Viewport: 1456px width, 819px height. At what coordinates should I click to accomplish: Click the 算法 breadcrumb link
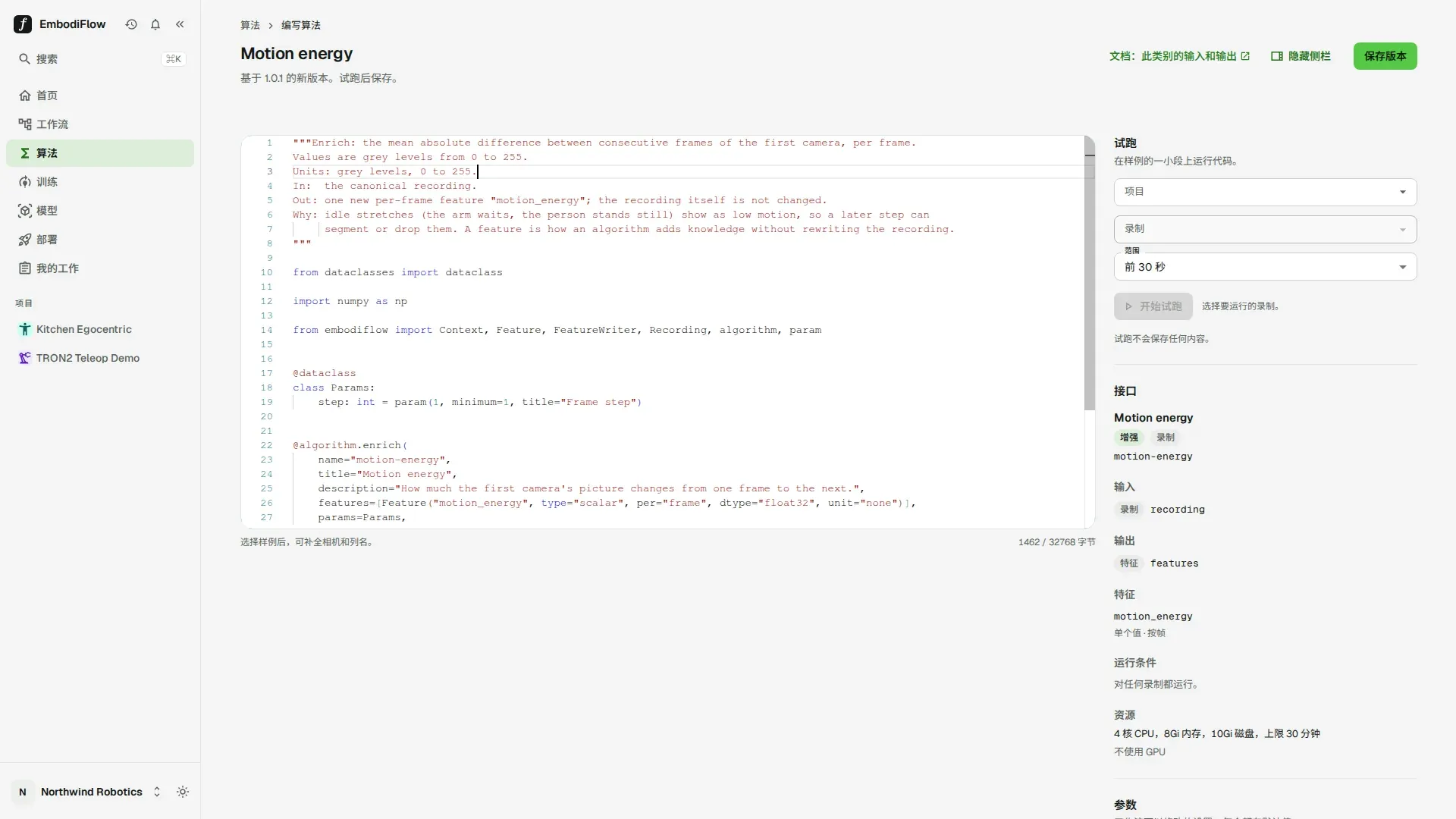pos(250,25)
